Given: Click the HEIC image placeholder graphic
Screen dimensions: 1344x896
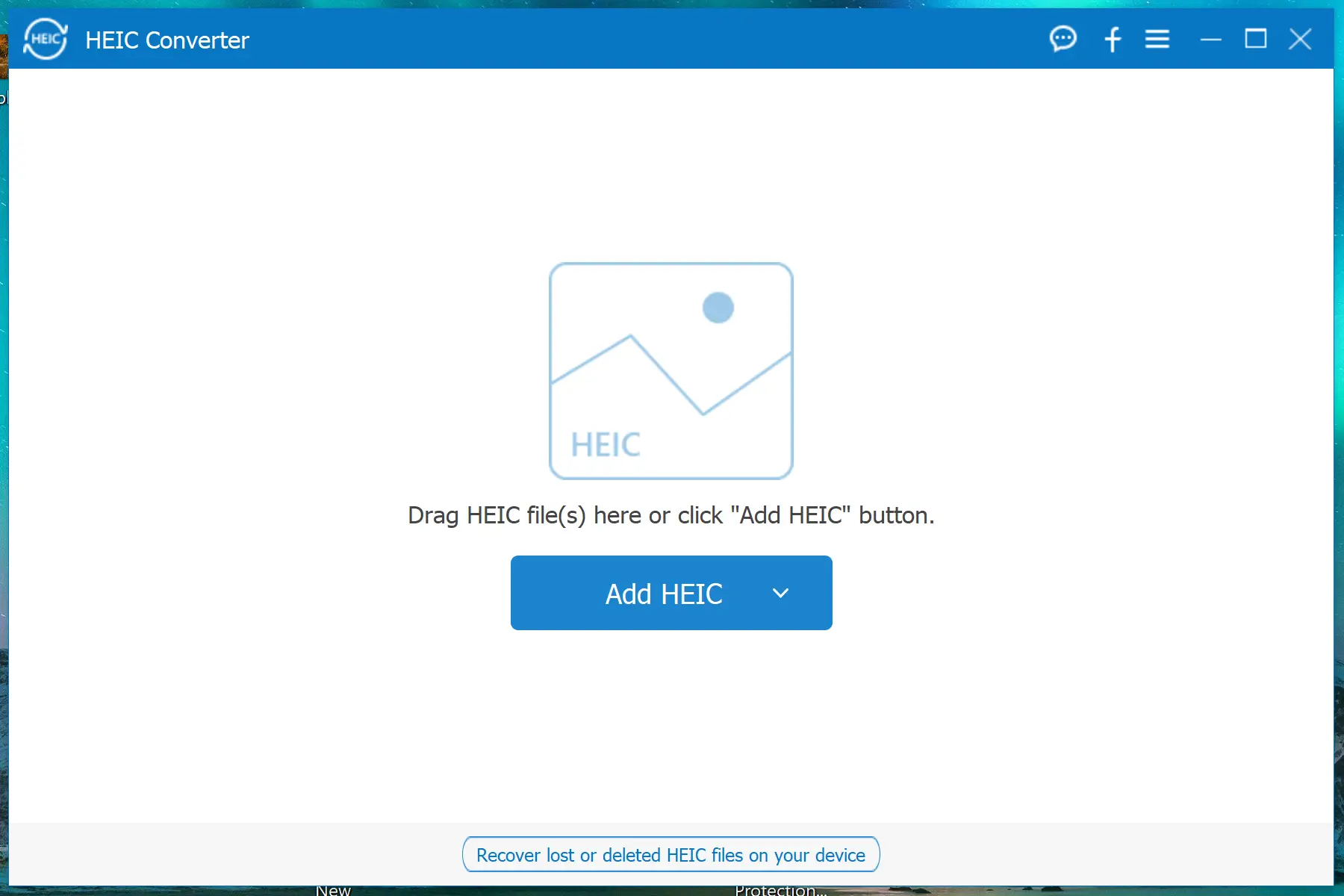Looking at the screenshot, I should (671, 370).
